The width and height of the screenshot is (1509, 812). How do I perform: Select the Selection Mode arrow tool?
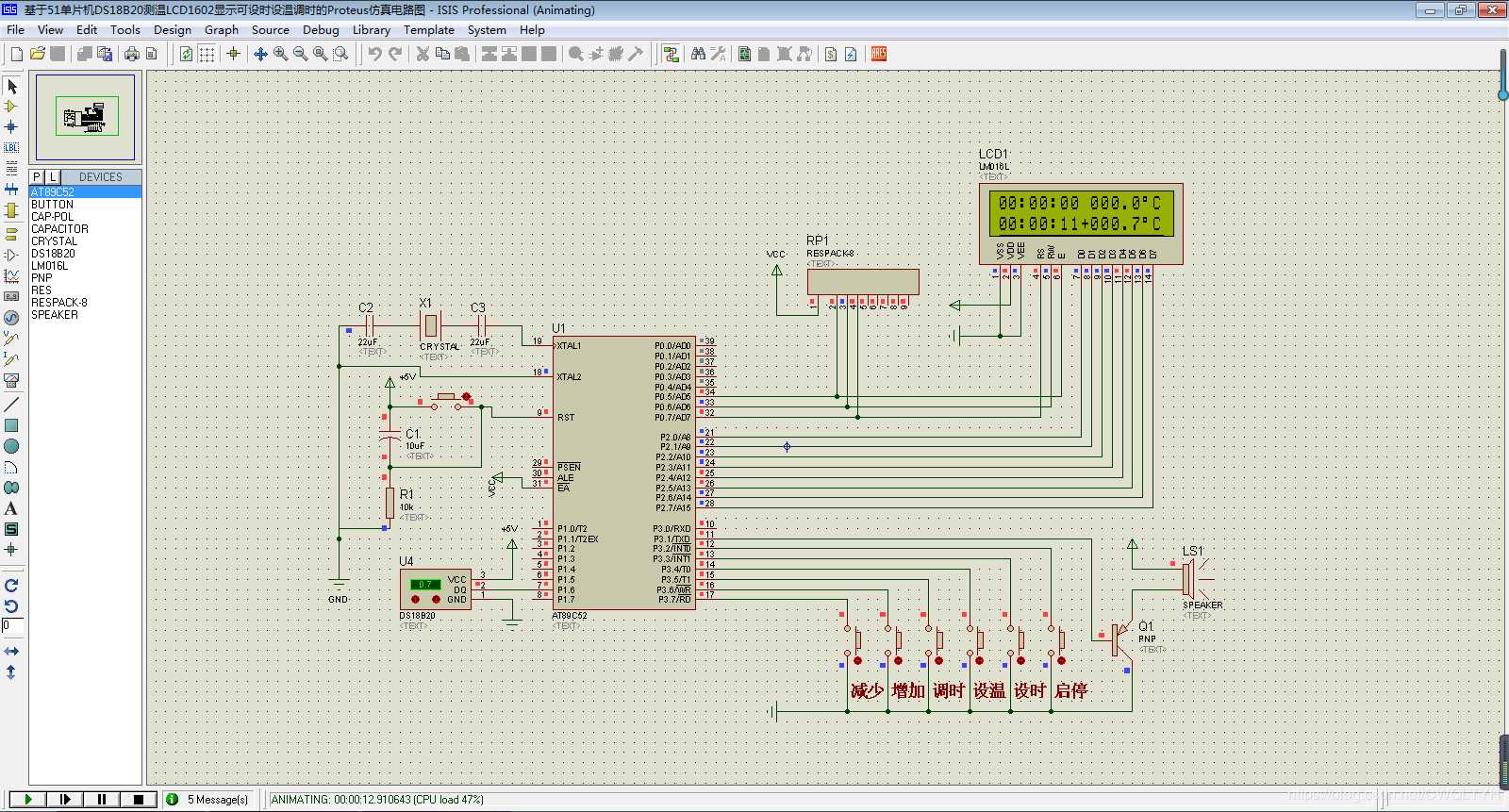[x=11, y=86]
